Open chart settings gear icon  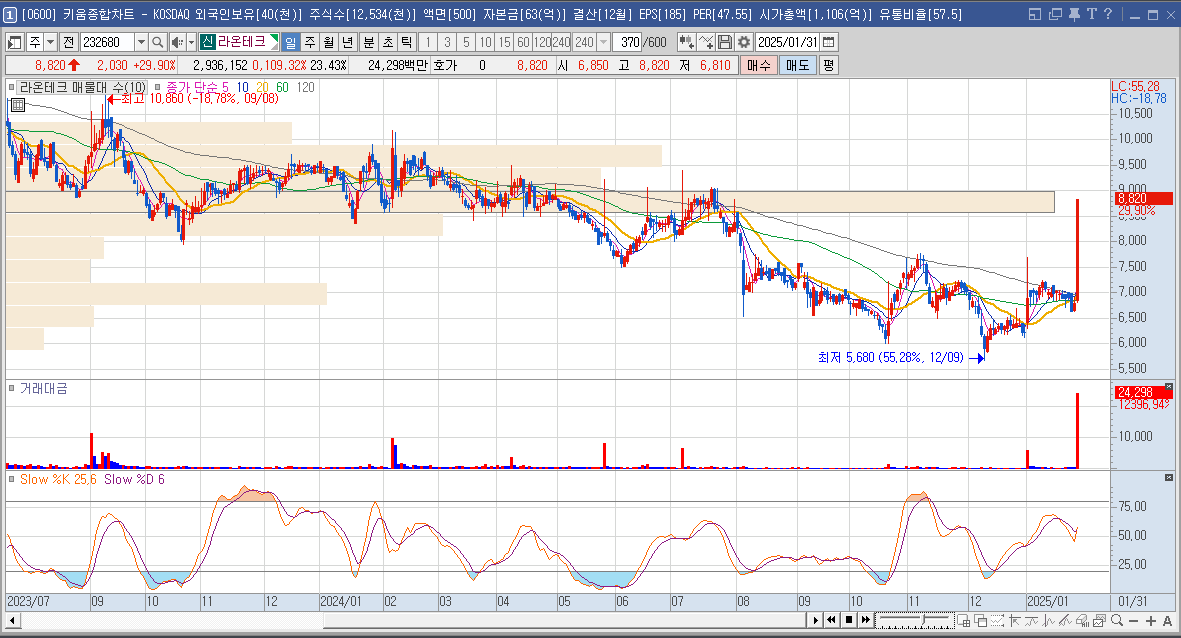pos(743,42)
